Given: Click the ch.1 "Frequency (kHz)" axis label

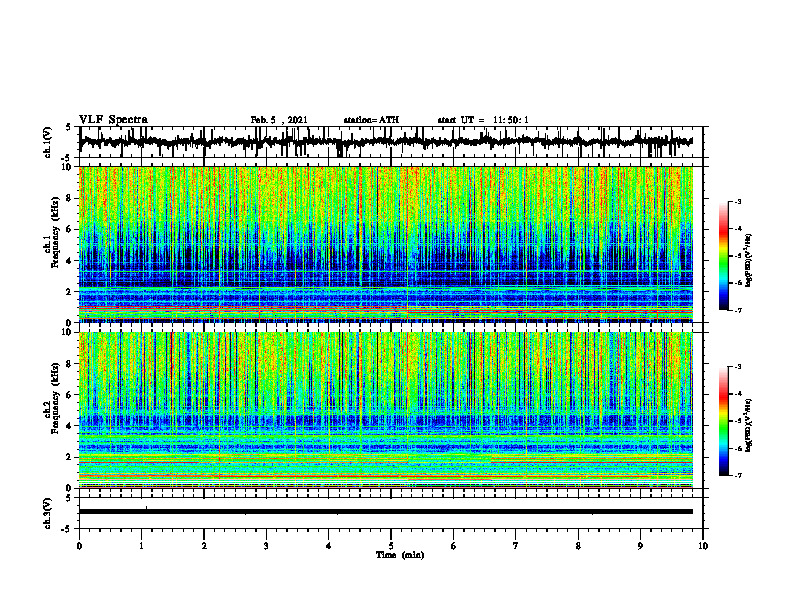Looking at the screenshot, I should pyautogui.click(x=55, y=230).
